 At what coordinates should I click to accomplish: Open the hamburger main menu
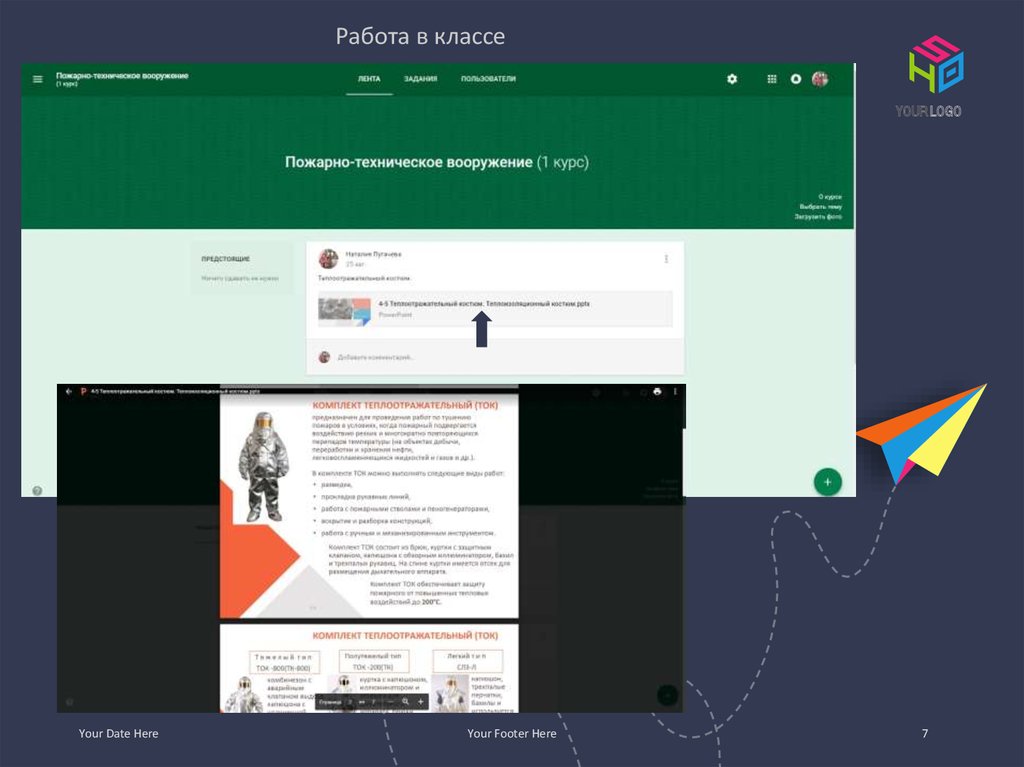click(38, 79)
